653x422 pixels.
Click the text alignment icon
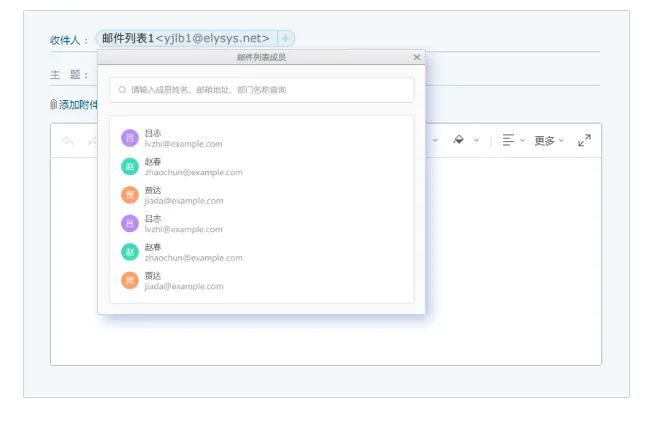point(508,140)
